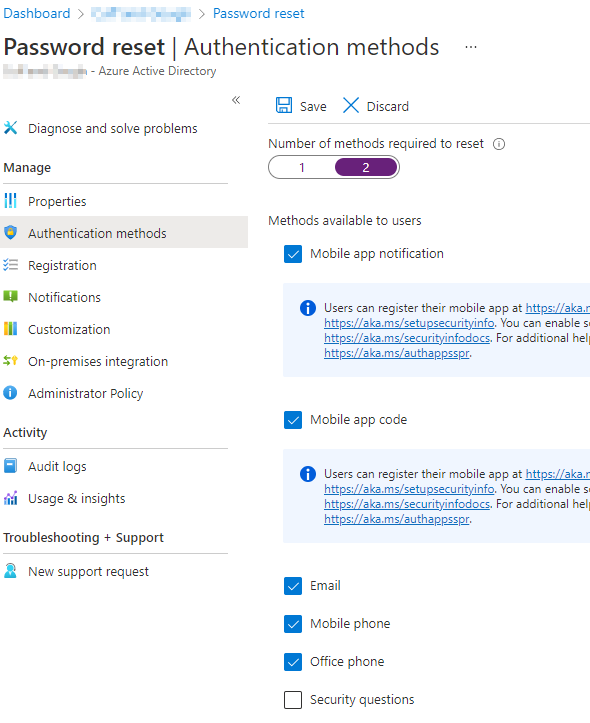Viewport: 590px width, 723px height.
Task: Enable the Security questions checkbox
Action: point(293,699)
